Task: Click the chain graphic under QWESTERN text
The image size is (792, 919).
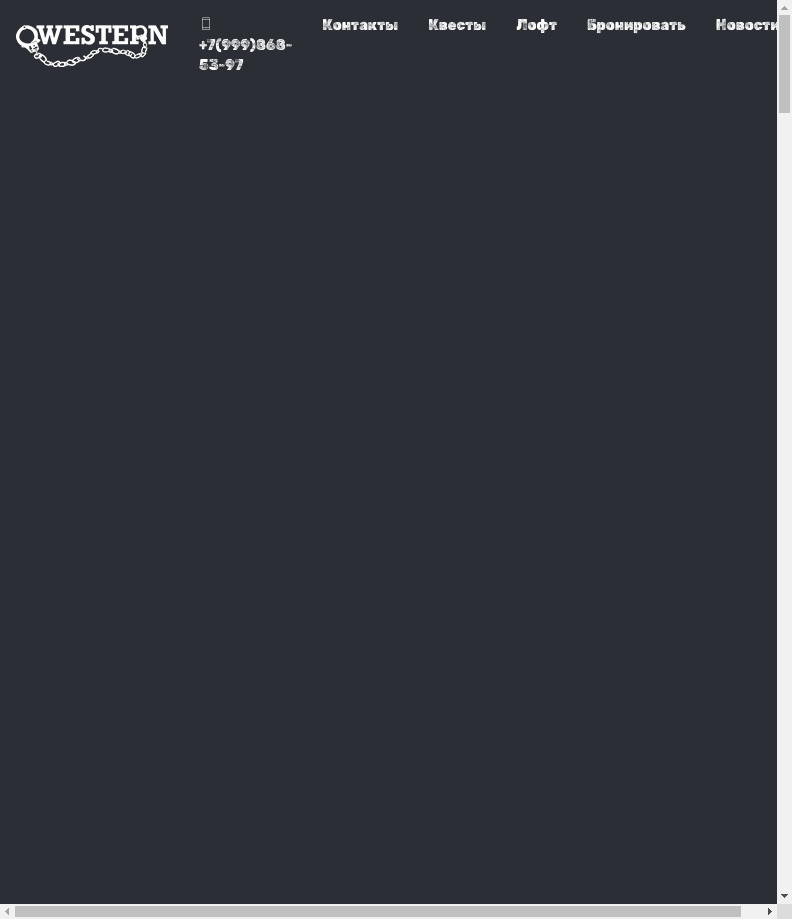Action: [88, 57]
